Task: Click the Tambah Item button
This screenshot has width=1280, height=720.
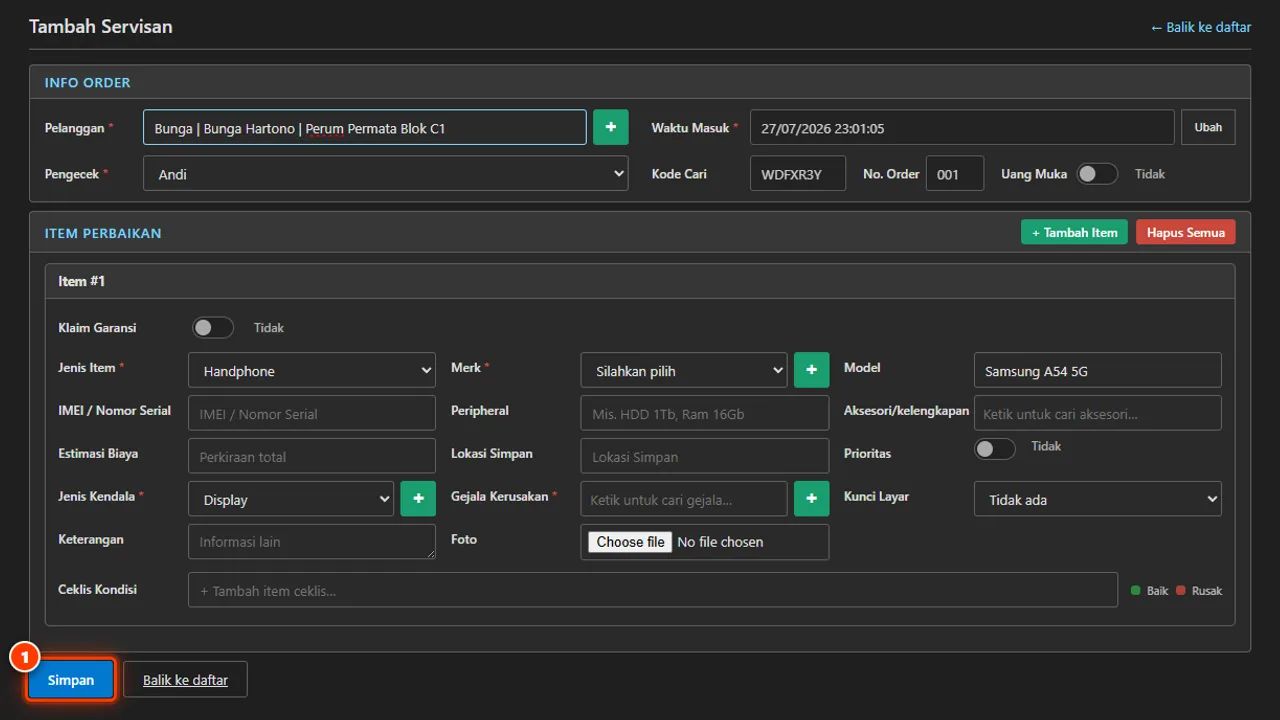Action: coord(1074,232)
